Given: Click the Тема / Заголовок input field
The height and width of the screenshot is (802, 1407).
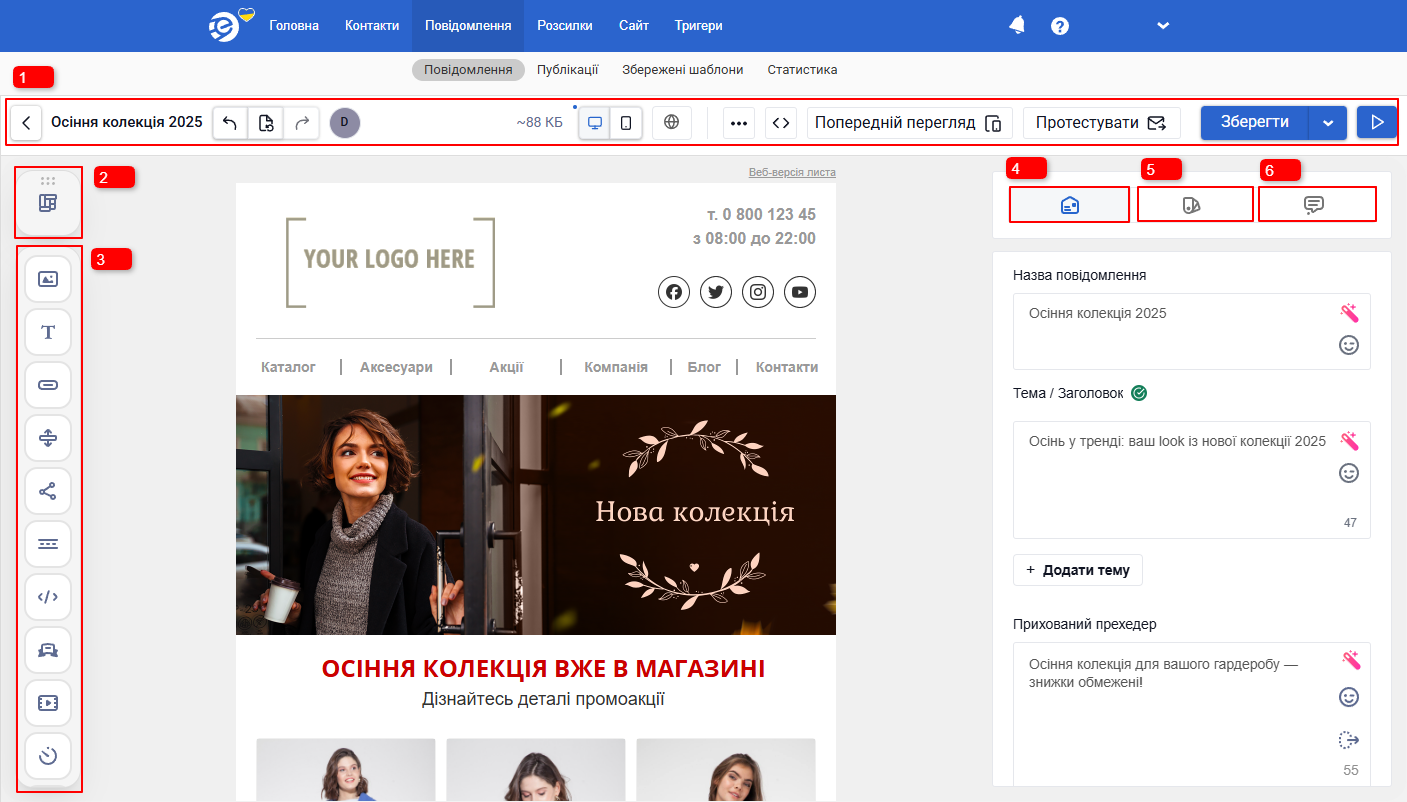Looking at the screenshot, I should [1191, 480].
